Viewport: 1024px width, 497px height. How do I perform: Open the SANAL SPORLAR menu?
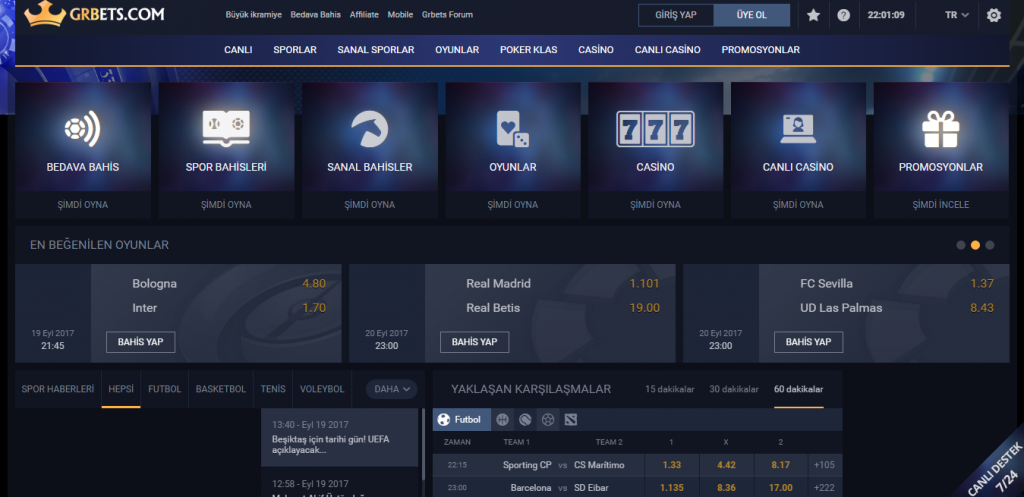376,50
